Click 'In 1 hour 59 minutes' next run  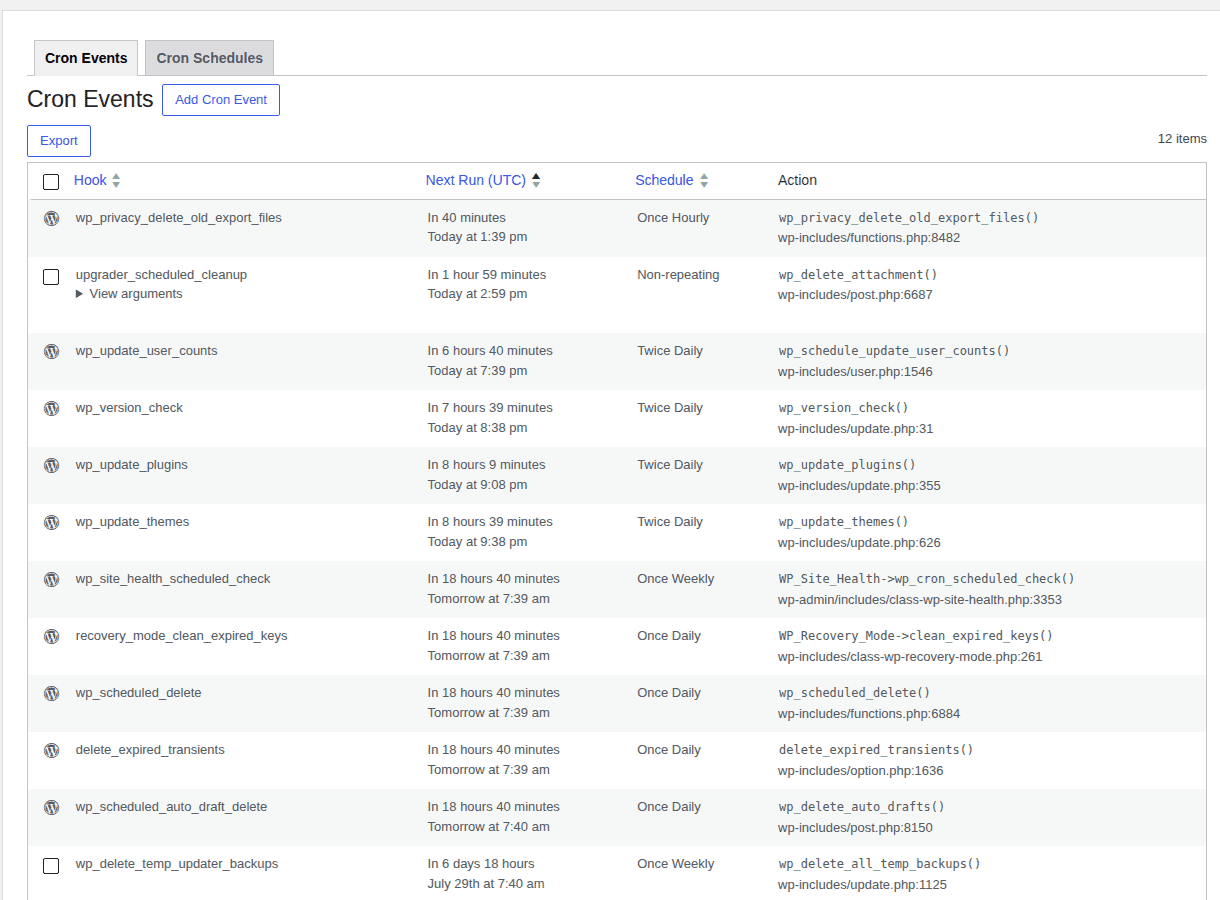pyautogui.click(x=487, y=275)
